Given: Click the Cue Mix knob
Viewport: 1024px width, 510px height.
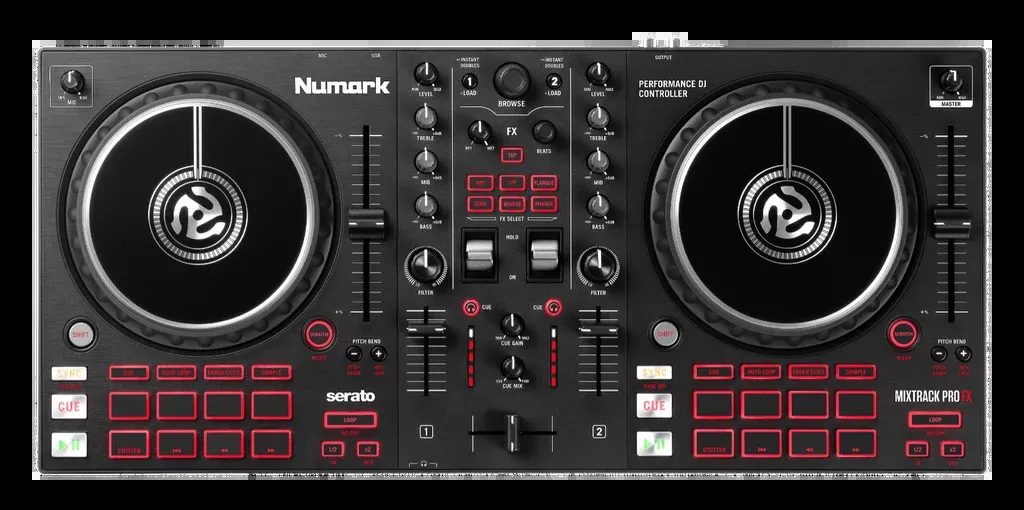Looking at the screenshot, I should 512,368.
